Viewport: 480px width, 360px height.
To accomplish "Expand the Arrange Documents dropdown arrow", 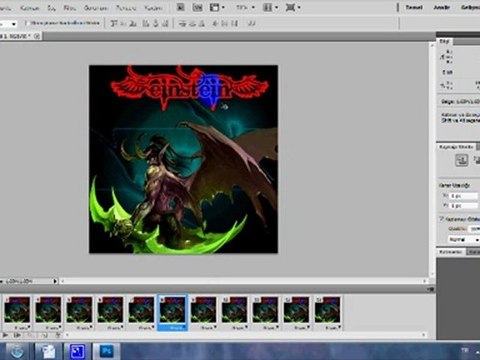I will click(277, 7).
